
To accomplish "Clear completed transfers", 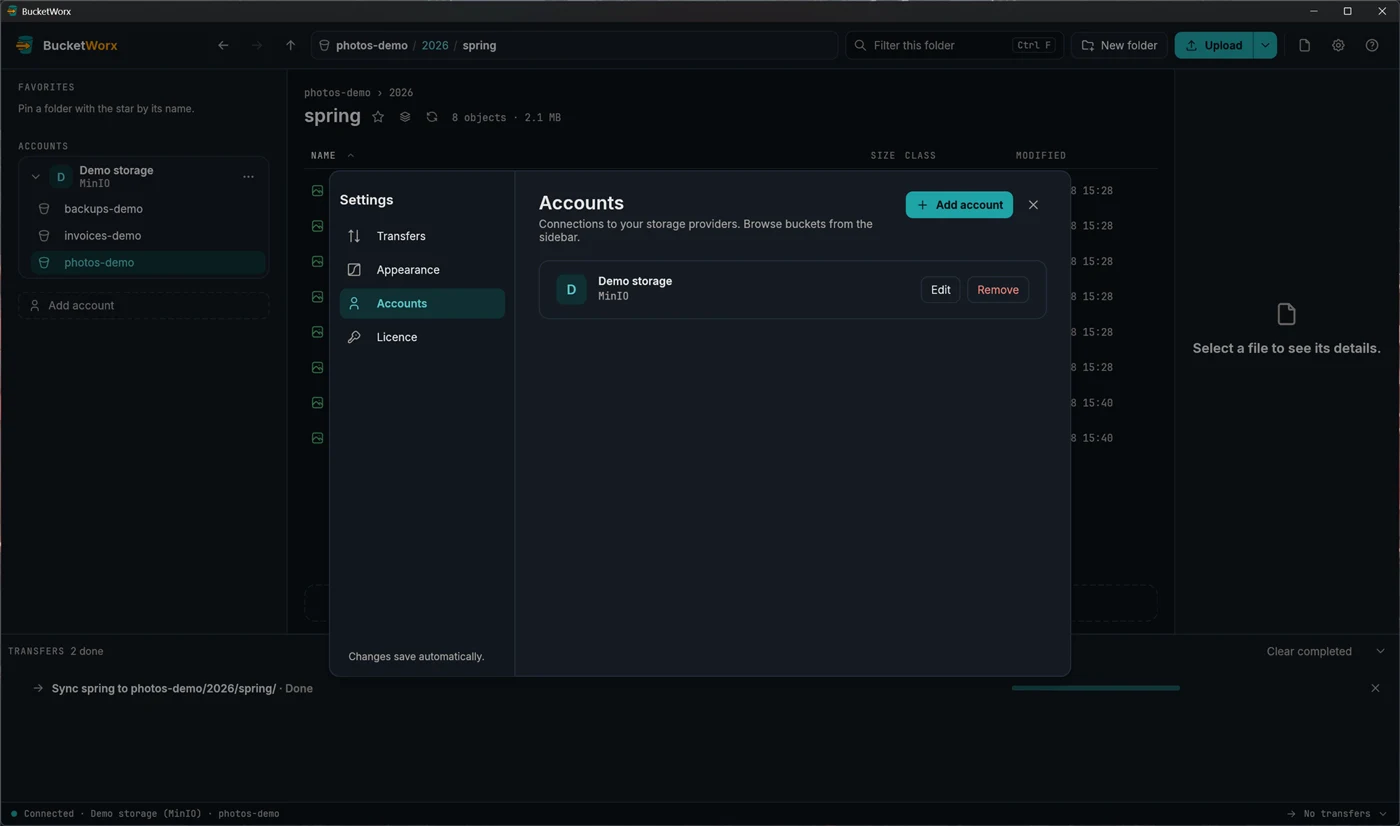I will coord(1309,651).
